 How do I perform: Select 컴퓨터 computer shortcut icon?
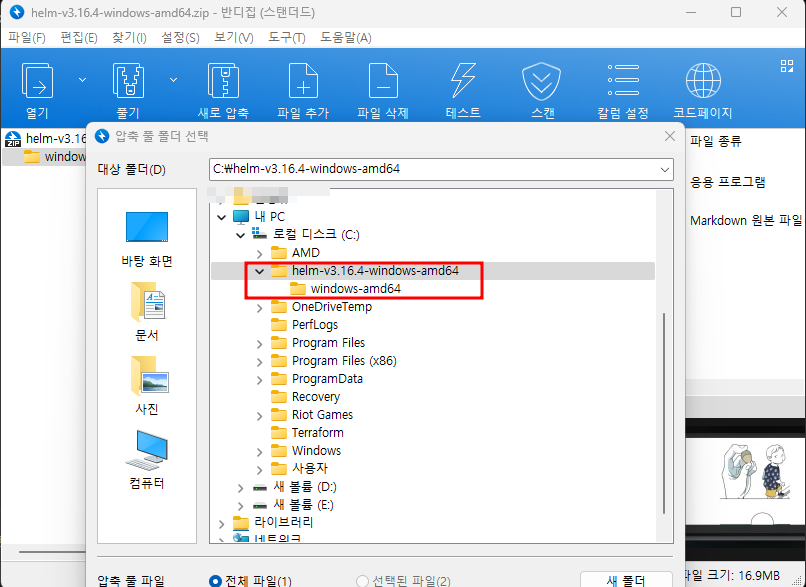click(x=146, y=450)
